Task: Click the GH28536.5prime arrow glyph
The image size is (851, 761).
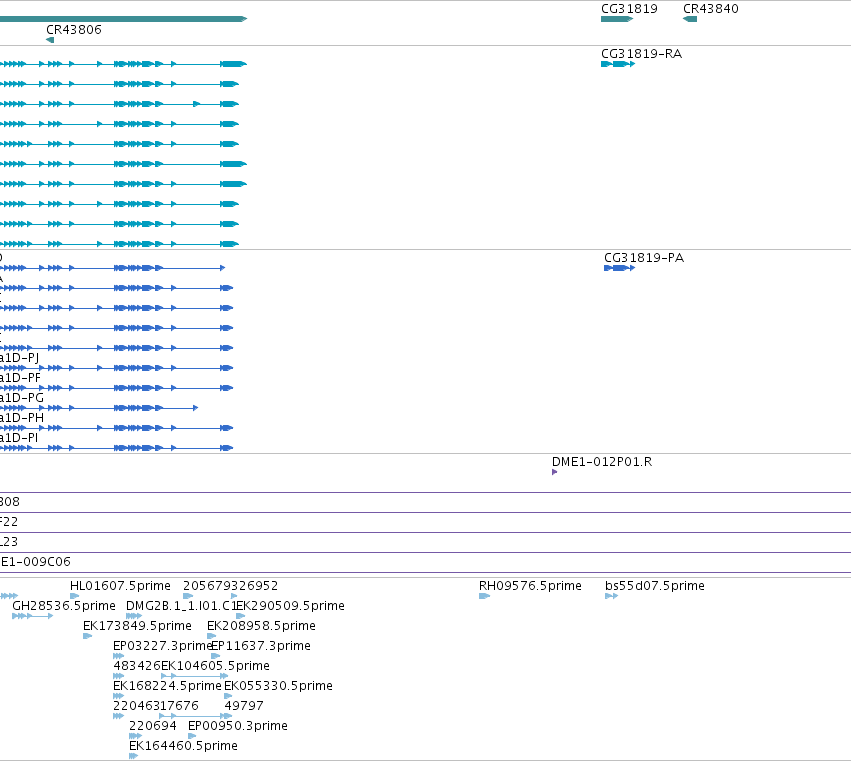Action: (33, 616)
